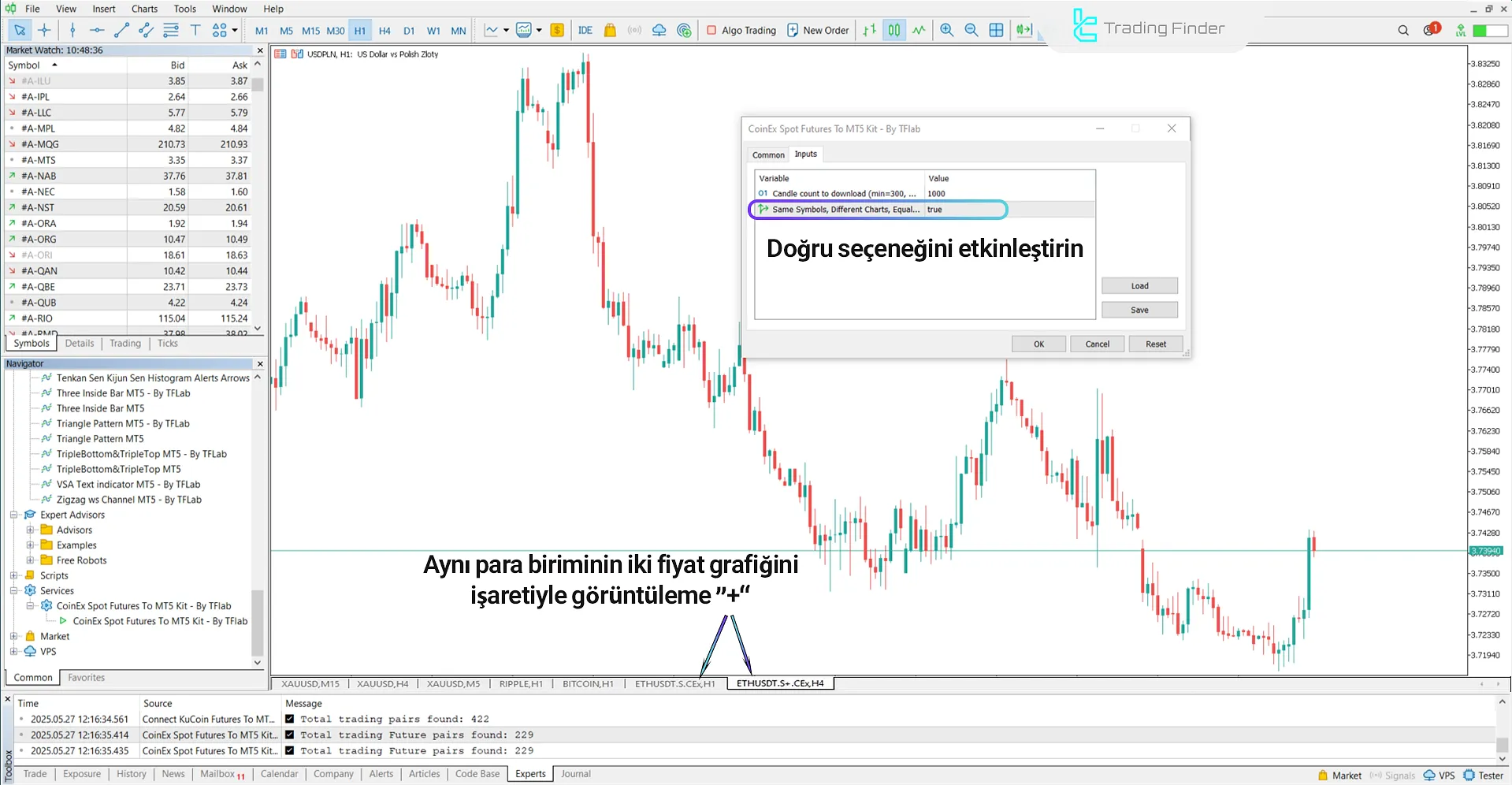Viewport: 1512px width, 785px height.
Task: Toggle Algo Trading on
Action: [741, 30]
